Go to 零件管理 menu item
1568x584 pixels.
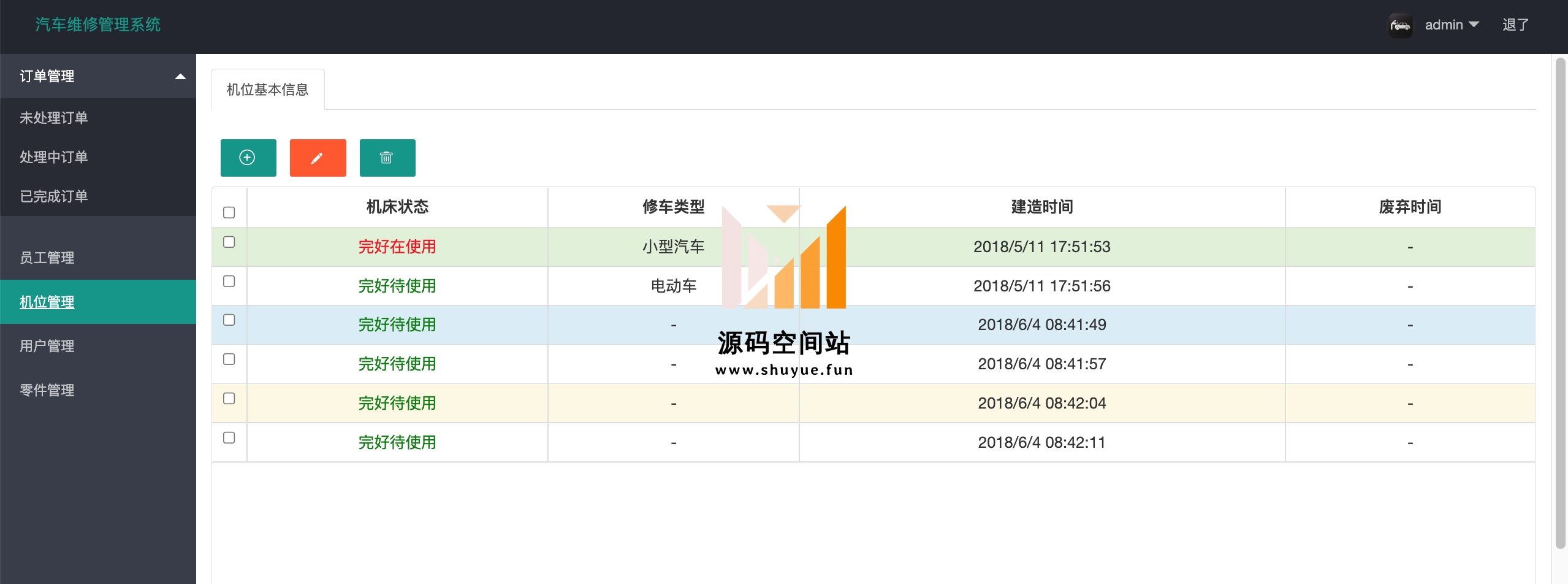tap(98, 390)
